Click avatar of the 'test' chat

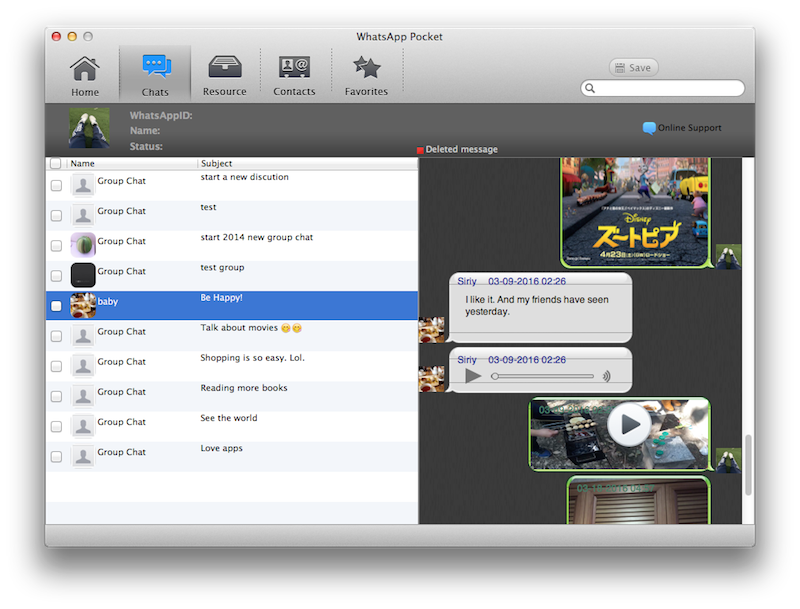(x=83, y=215)
